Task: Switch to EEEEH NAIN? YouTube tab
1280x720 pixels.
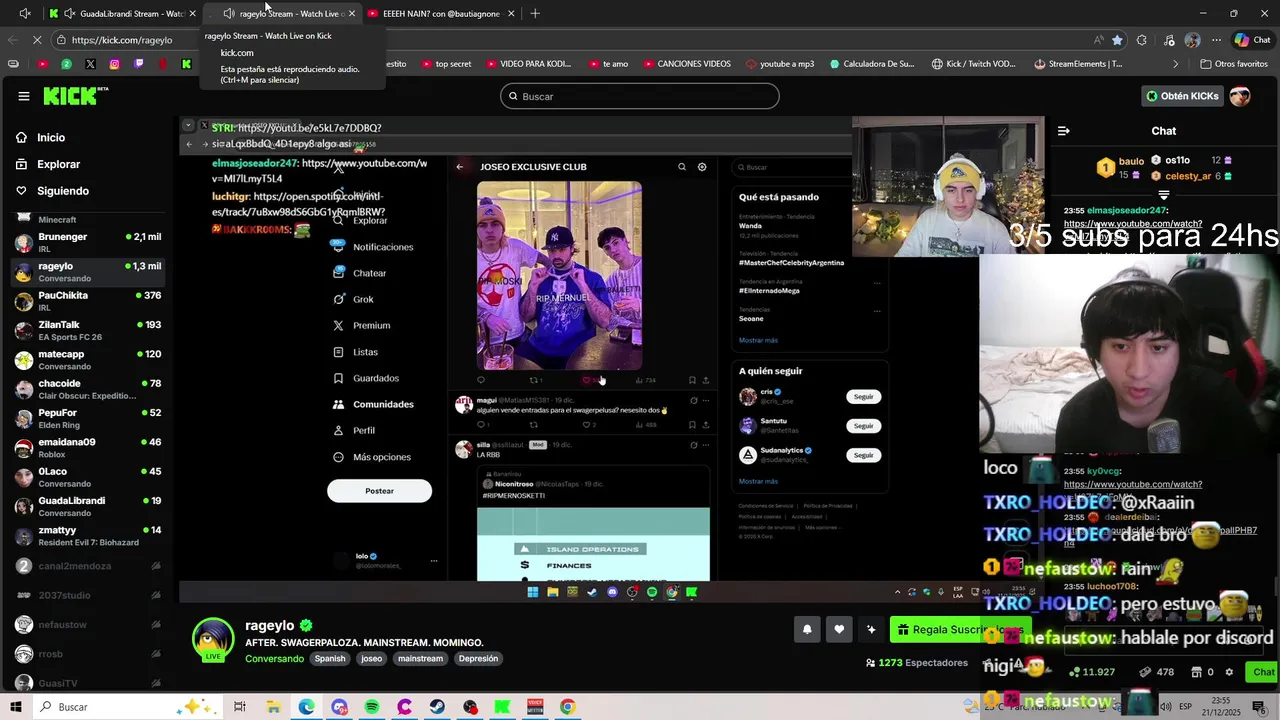Action: (x=441, y=14)
